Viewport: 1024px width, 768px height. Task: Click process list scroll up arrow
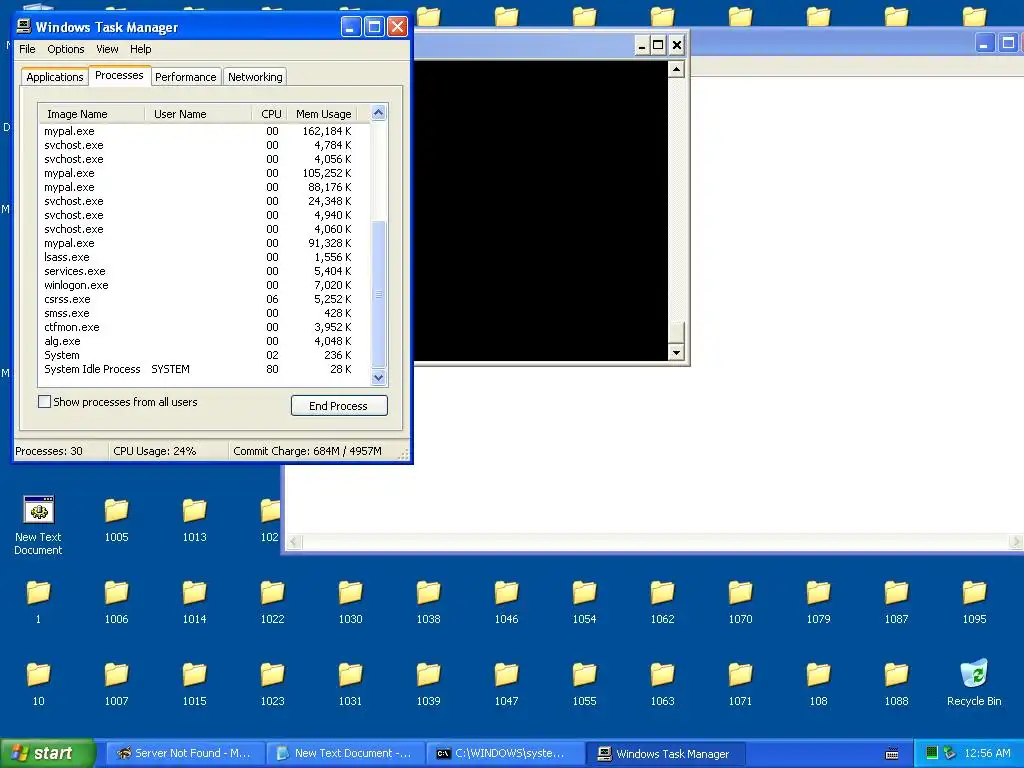(x=378, y=113)
